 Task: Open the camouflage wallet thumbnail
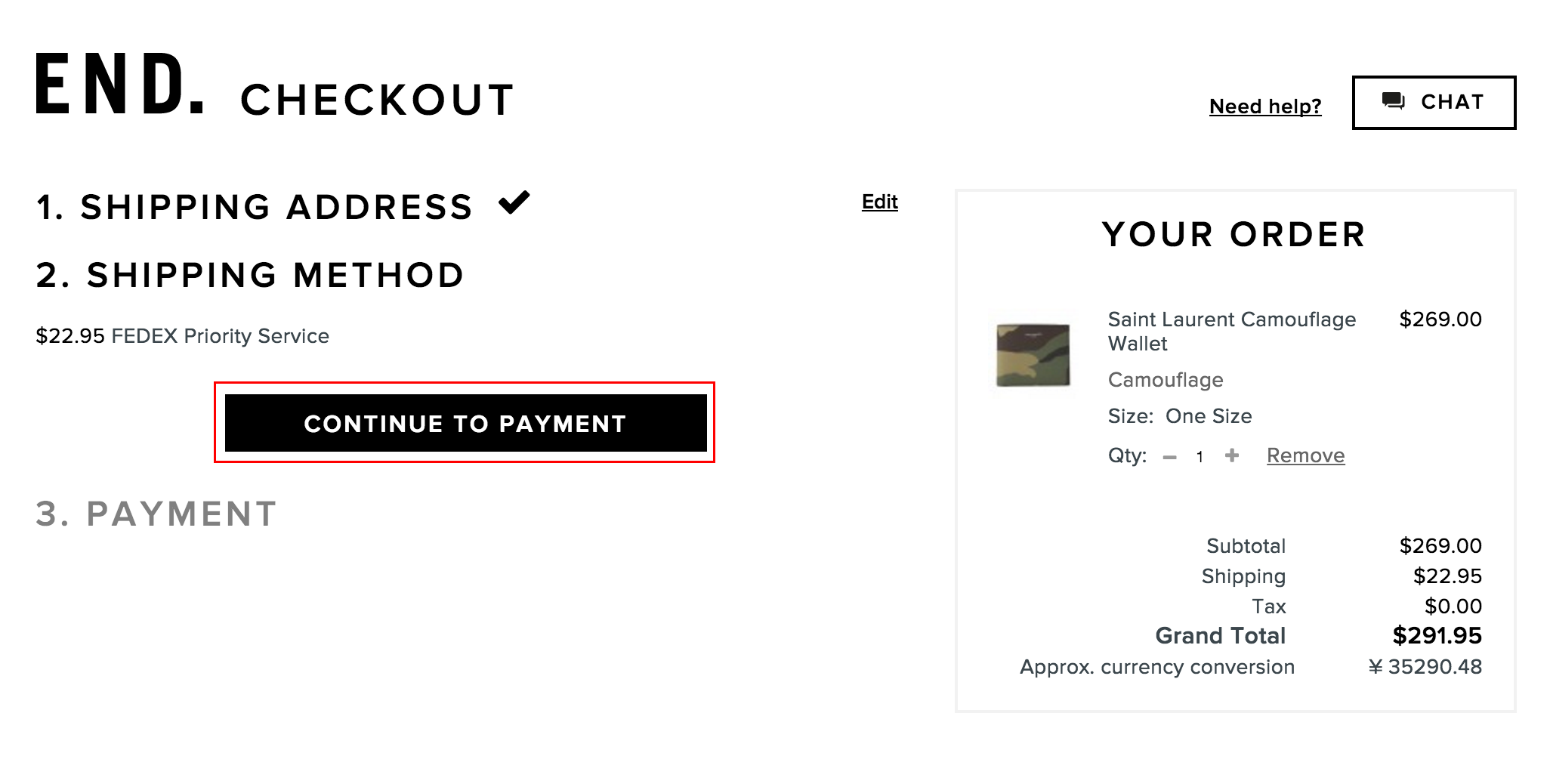pos(1033,355)
